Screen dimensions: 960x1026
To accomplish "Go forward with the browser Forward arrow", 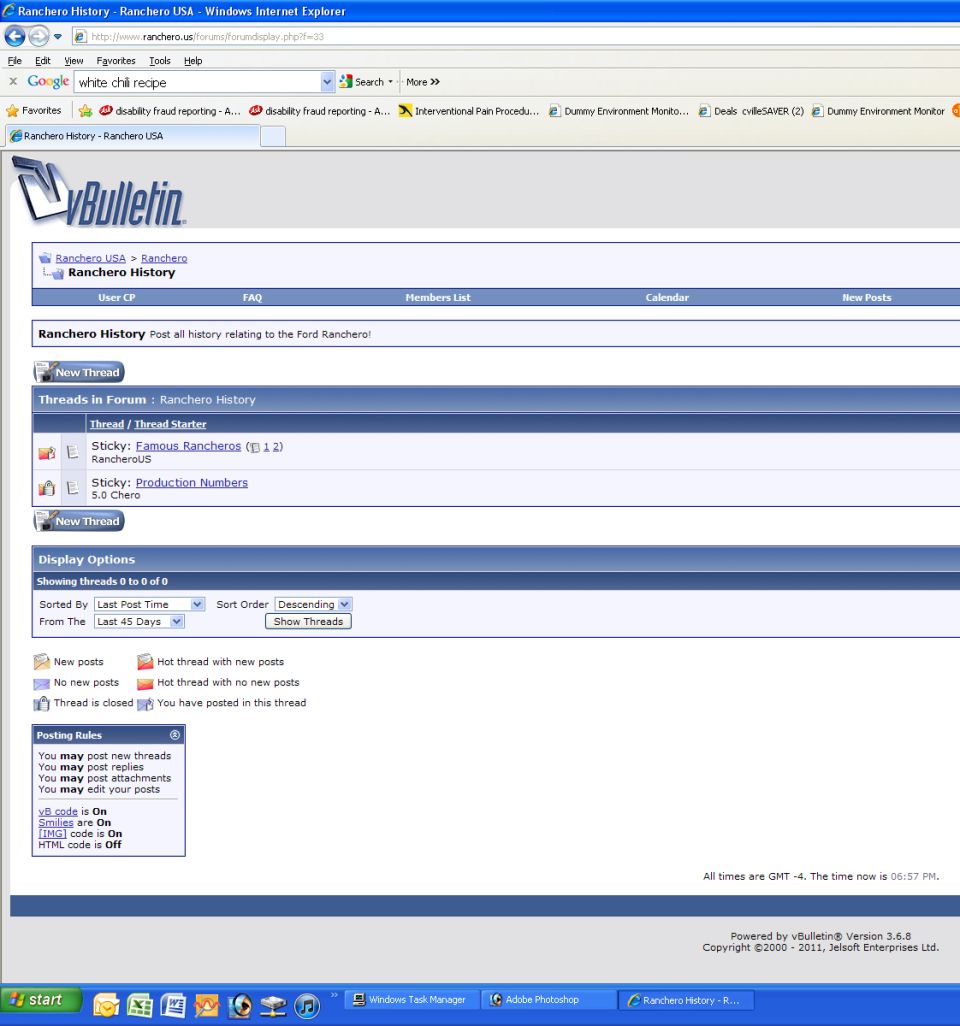I will (x=39, y=36).
